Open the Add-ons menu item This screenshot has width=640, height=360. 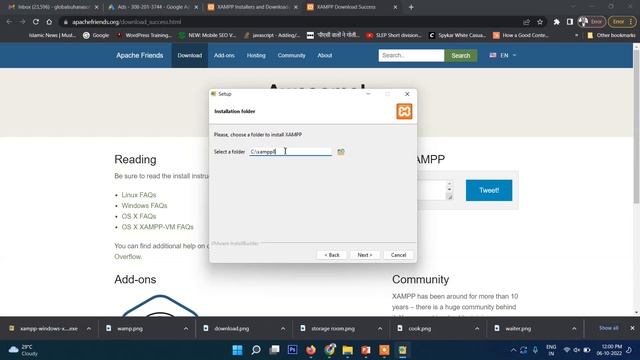click(224, 56)
